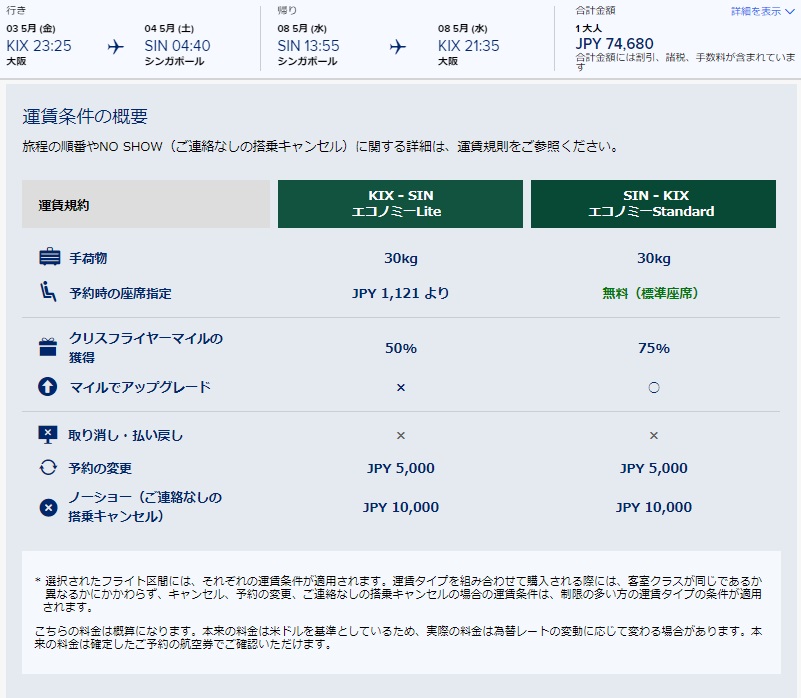Click the Lite mileage accrual value 50%
801x698 pixels.
coord(400,348)
